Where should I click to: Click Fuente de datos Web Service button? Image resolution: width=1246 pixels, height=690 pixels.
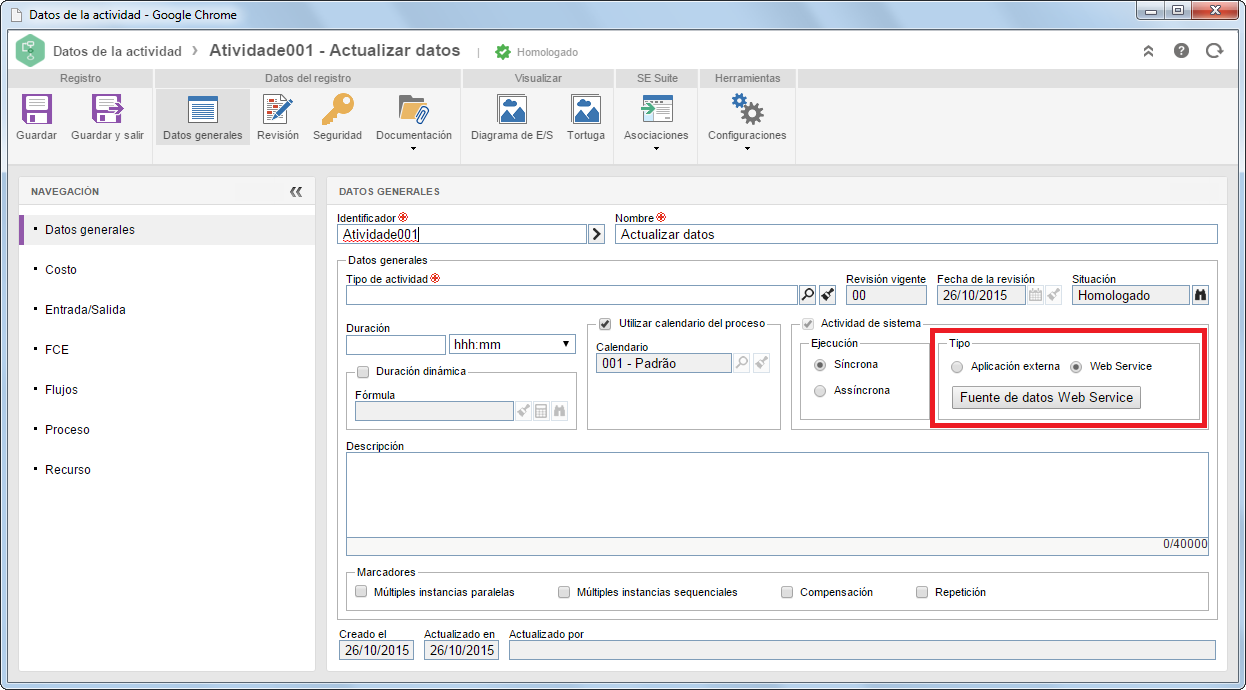pyautogui.click(x=1046, y=397)
